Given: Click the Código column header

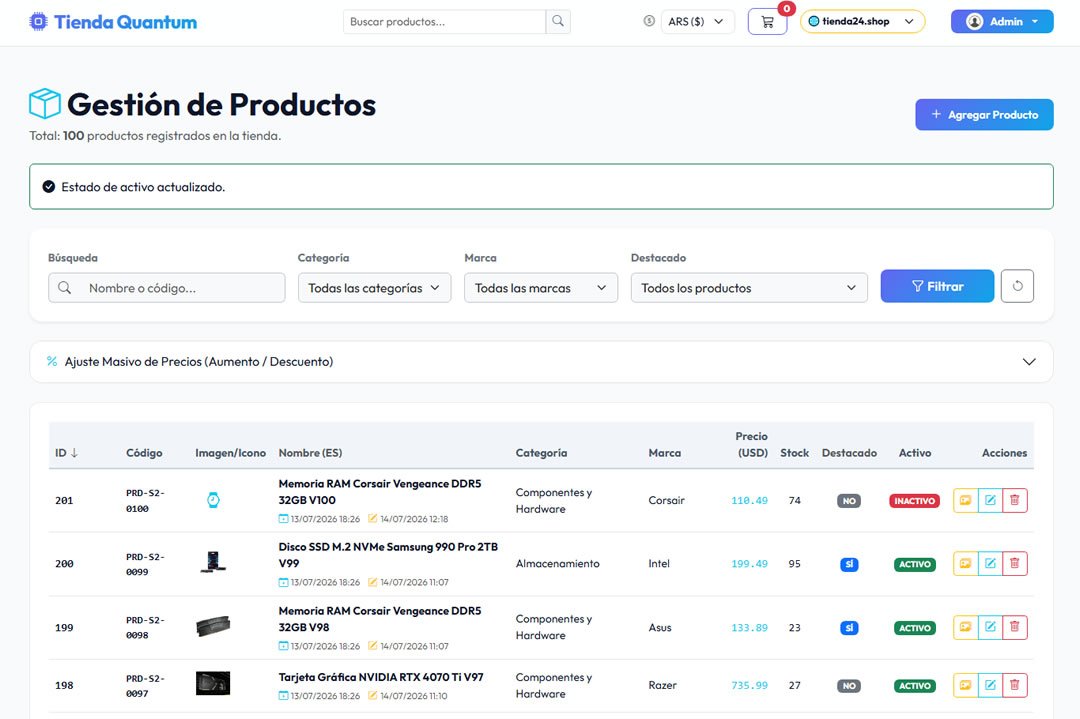Looking at the screenshot, I should pos(144,452).
